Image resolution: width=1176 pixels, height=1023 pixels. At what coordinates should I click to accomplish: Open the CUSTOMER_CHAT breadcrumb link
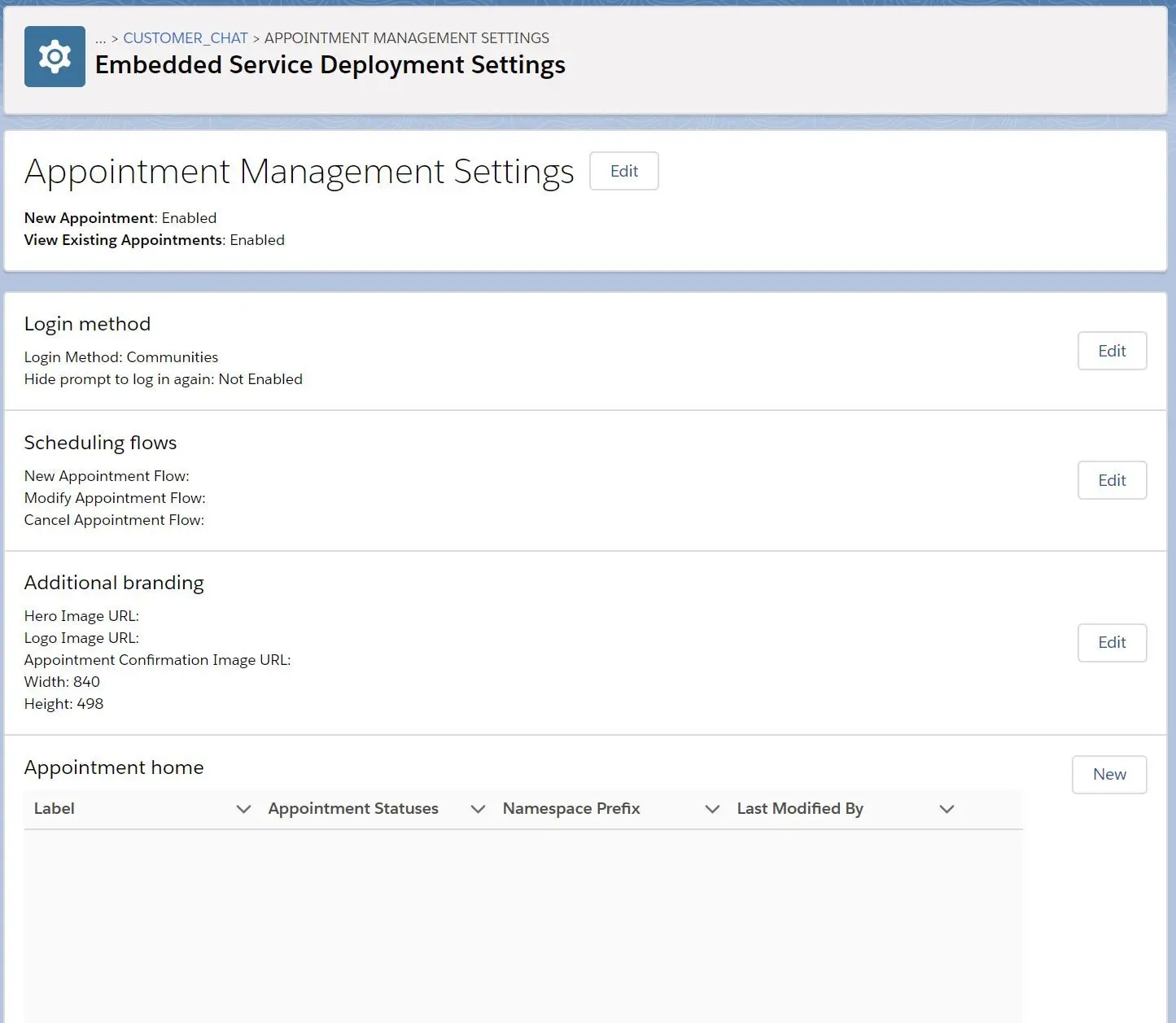click(x=186, y=38)
